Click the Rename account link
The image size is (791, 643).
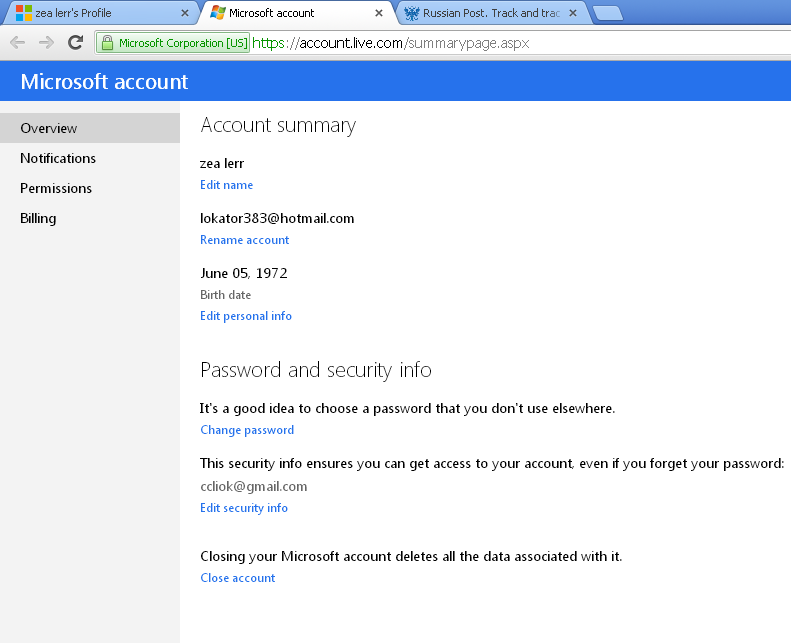coord(245,240)
